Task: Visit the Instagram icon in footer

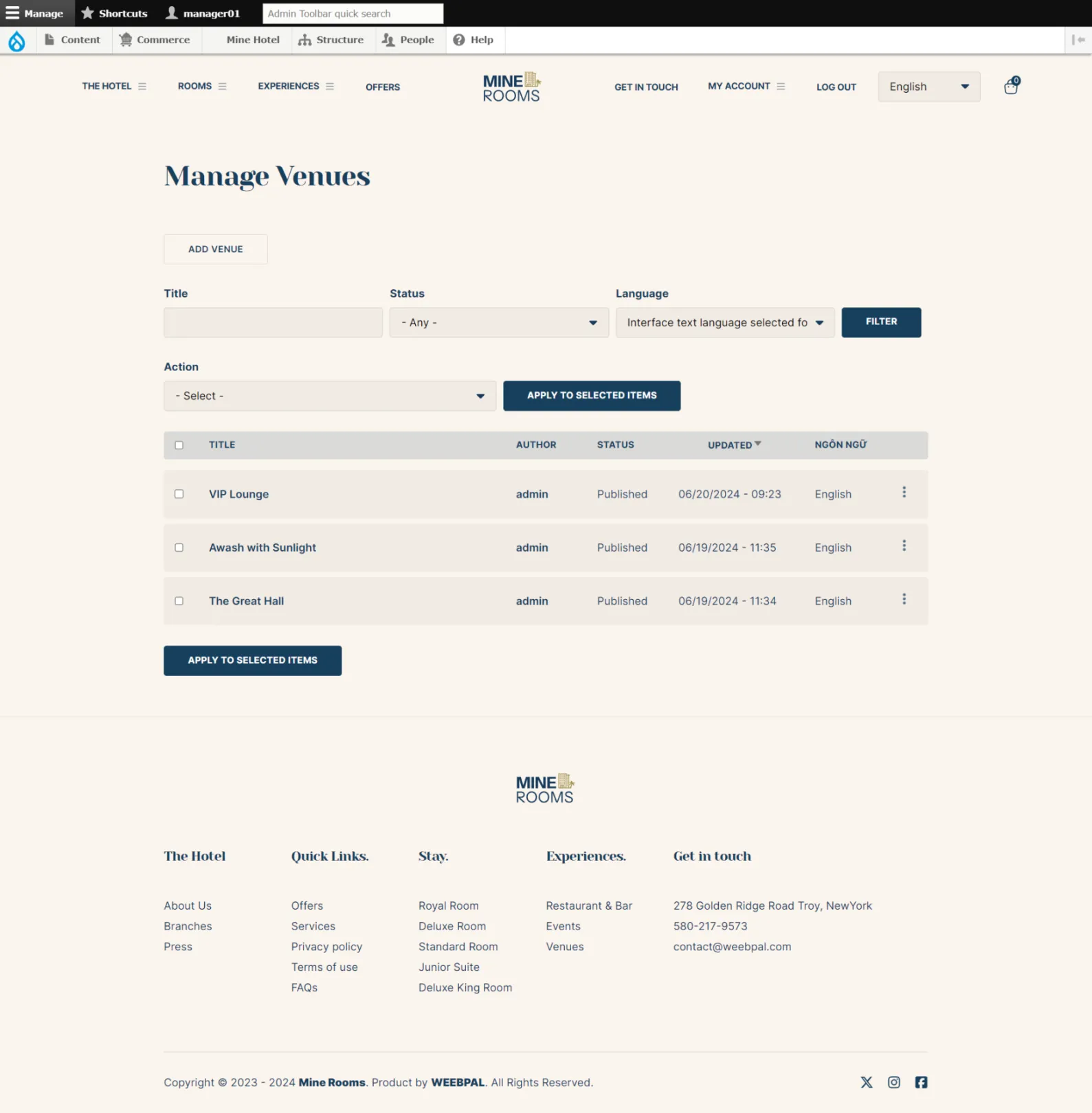Action: (893, 1082)
